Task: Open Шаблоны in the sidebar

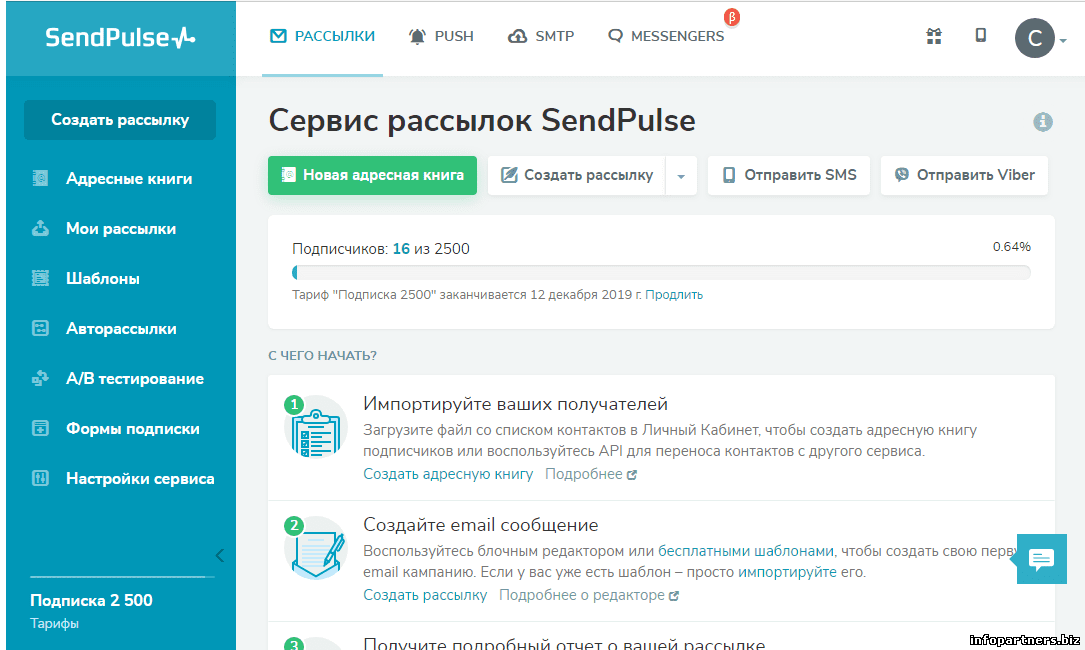Action: coord(103,278)
